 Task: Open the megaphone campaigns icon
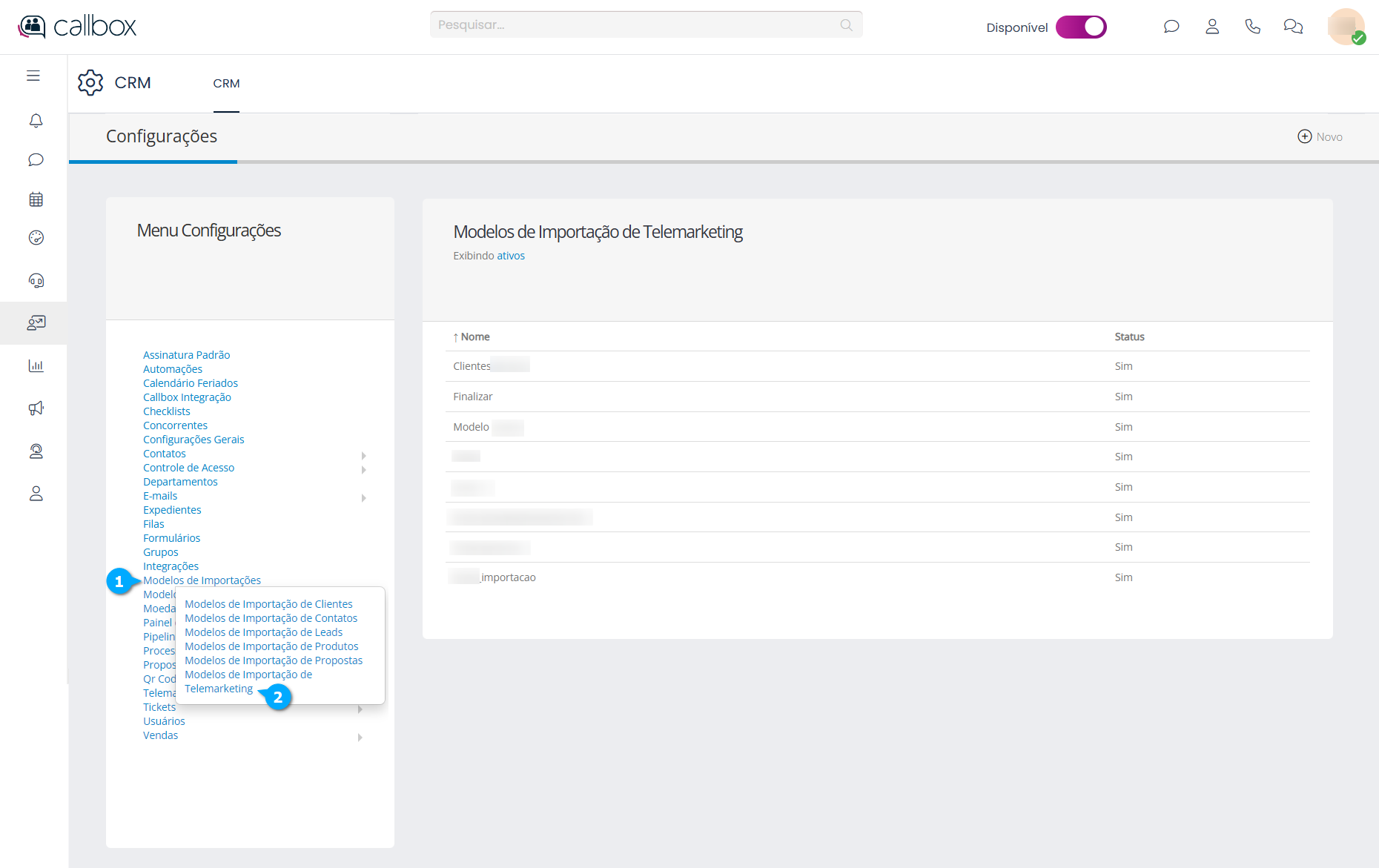pyautogui.click(x=36, y=408)
